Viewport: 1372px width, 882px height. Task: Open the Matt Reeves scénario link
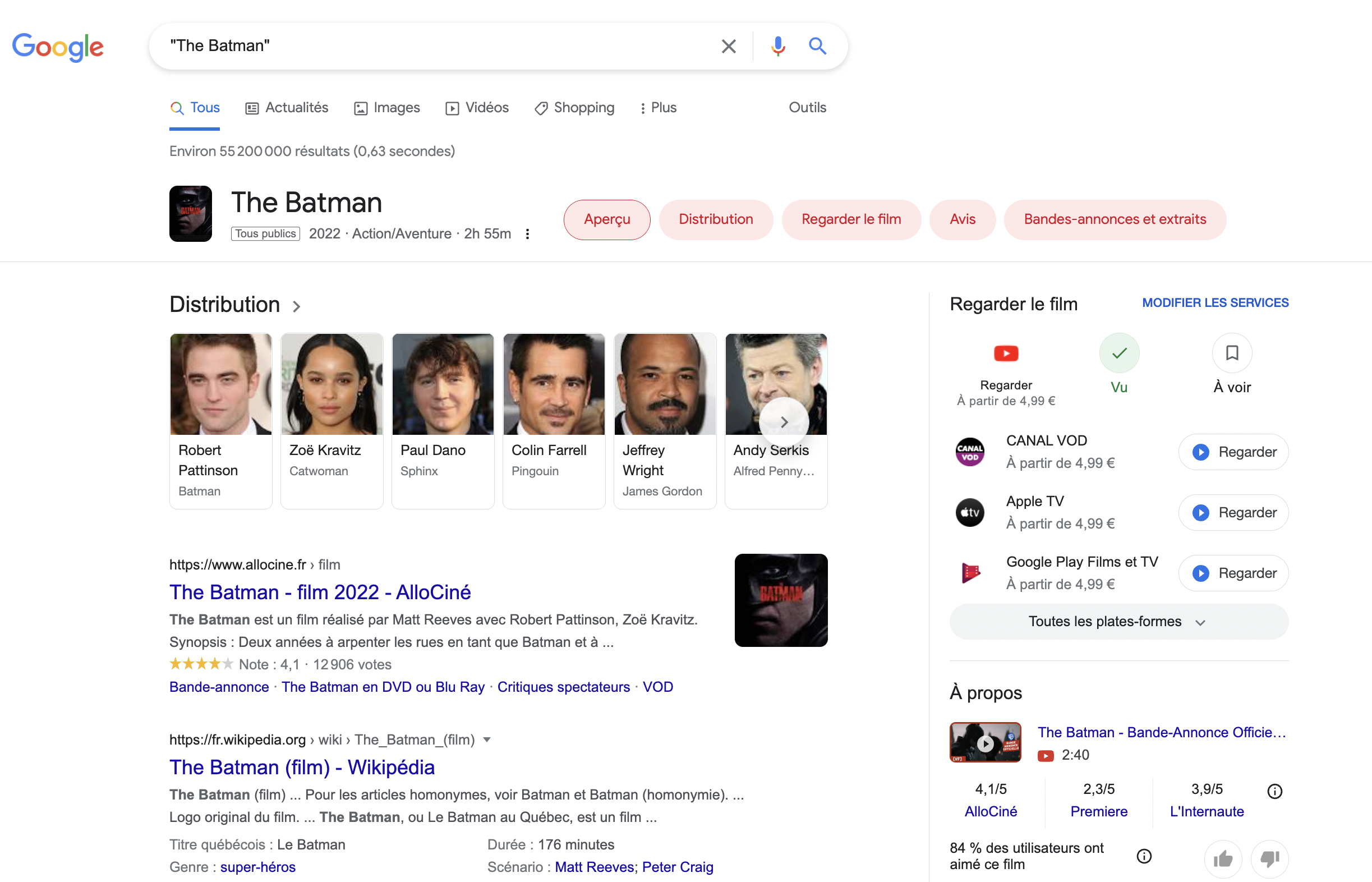[x=595, y=867]
